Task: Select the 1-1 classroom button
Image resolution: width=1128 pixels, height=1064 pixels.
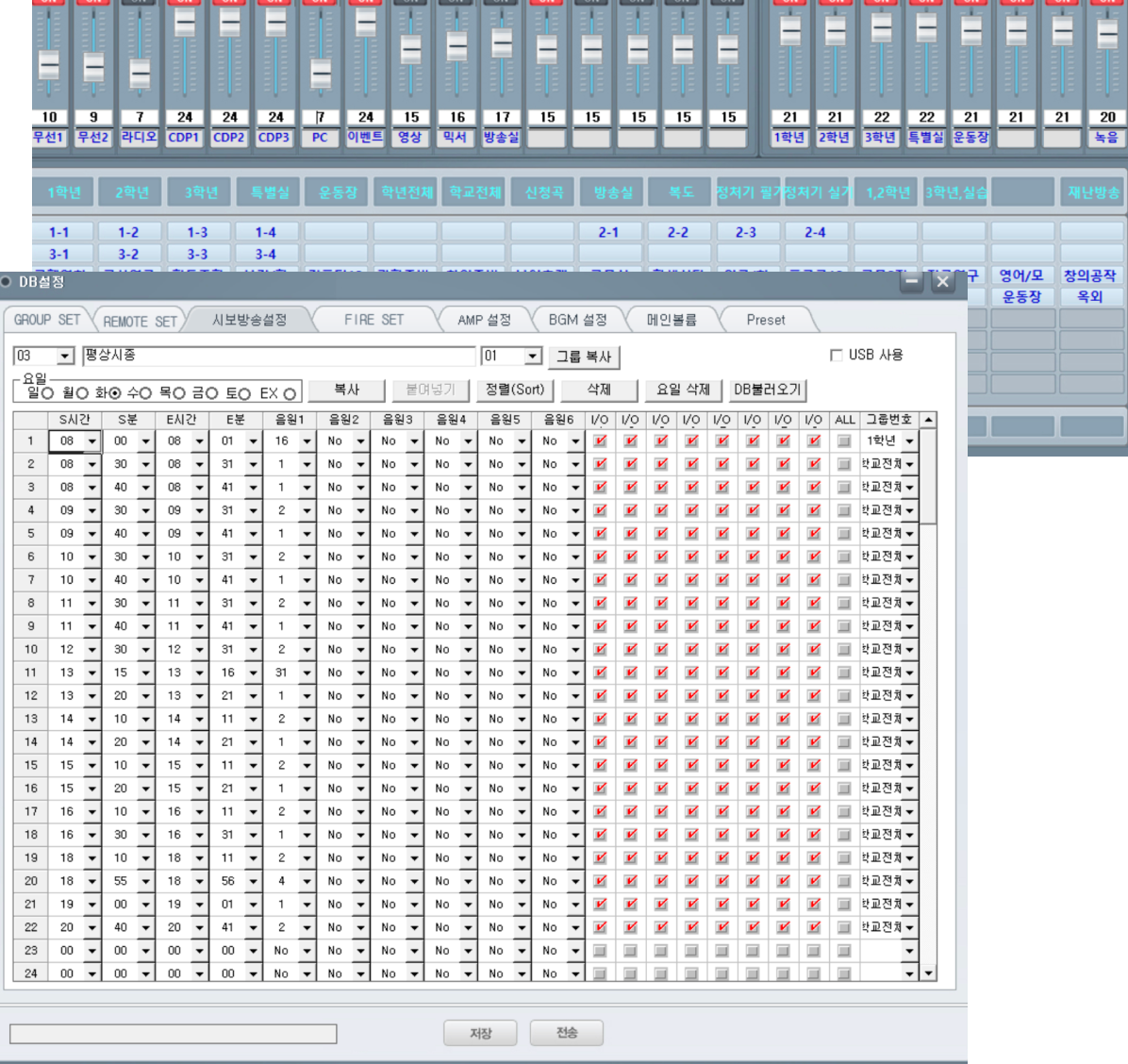Action: (59, 232)
